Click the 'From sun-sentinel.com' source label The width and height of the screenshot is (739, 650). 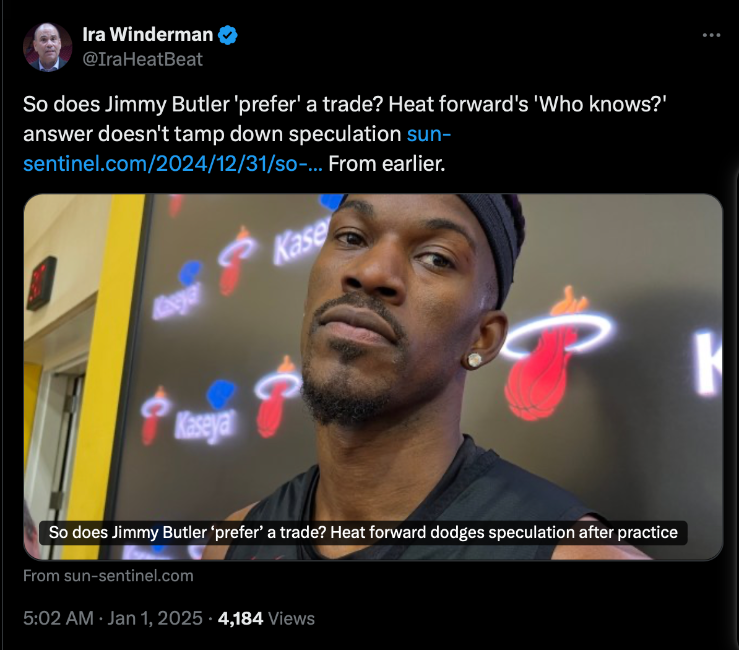coord(108,576)
